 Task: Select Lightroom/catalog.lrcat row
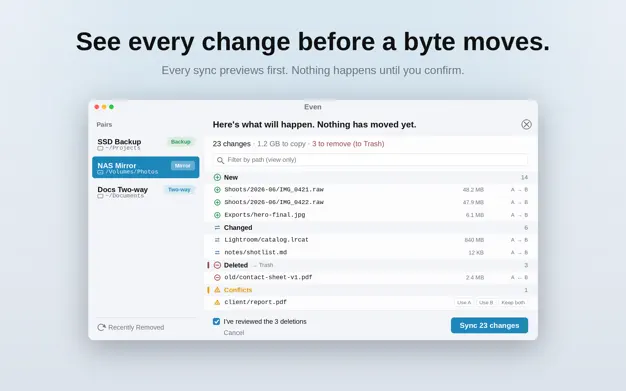coord(370,240)
